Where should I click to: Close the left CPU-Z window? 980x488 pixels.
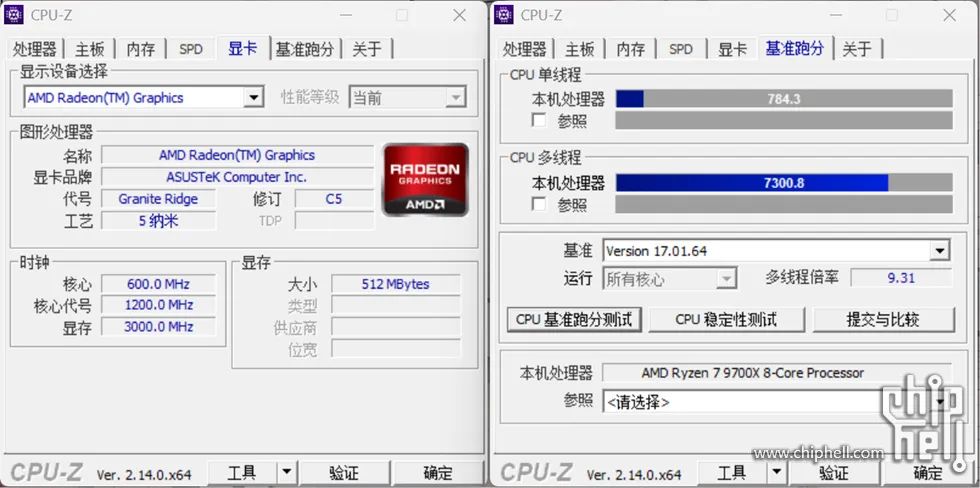[459, 15]
